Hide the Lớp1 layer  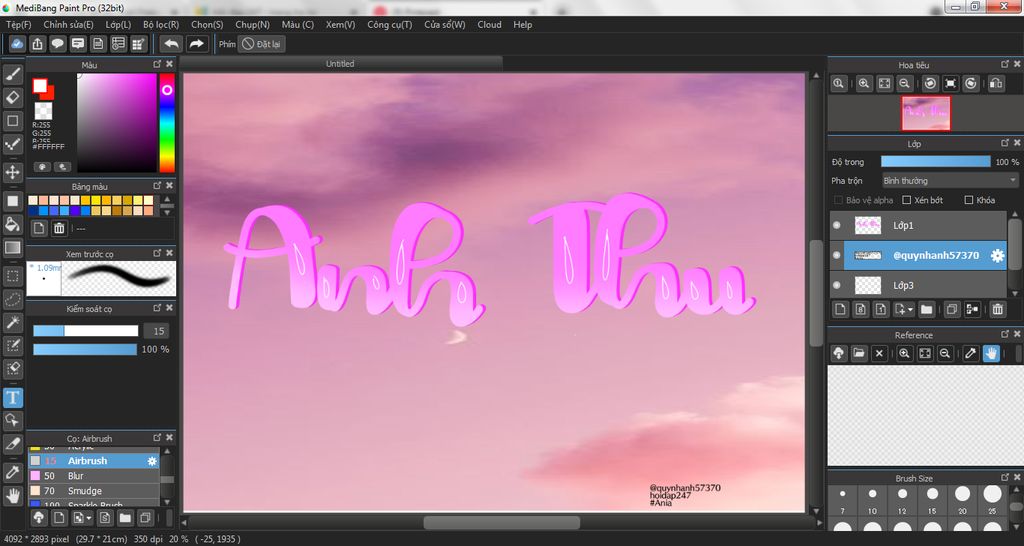click(x=837, y=225)
